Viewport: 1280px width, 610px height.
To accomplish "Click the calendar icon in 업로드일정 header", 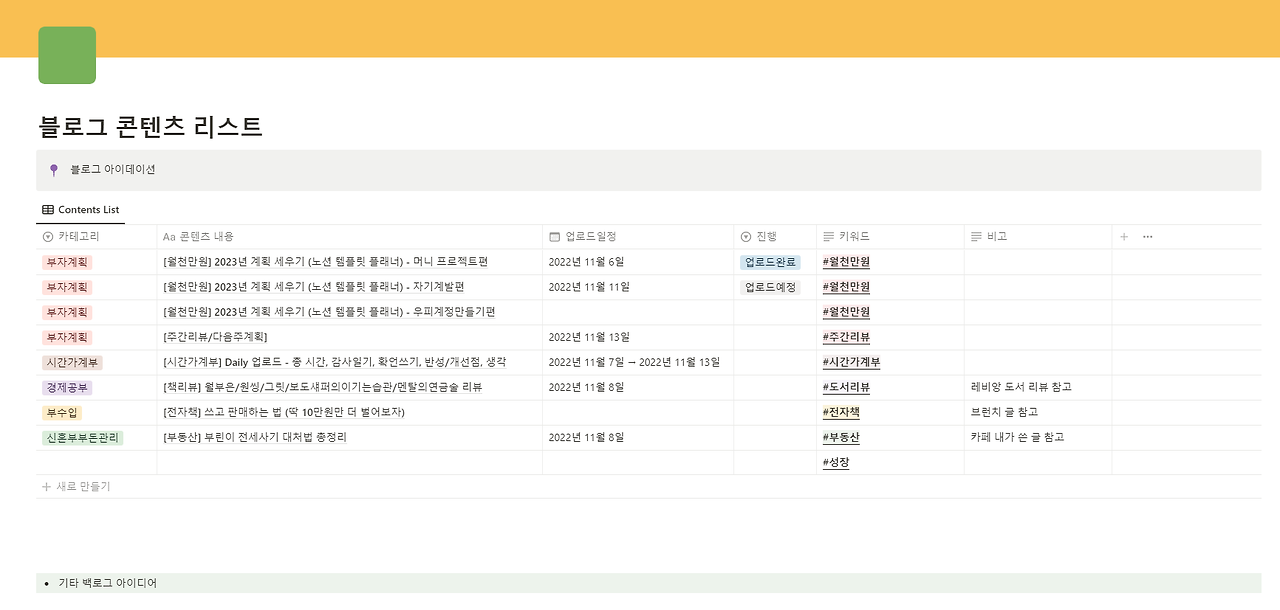I will [554, 237].
